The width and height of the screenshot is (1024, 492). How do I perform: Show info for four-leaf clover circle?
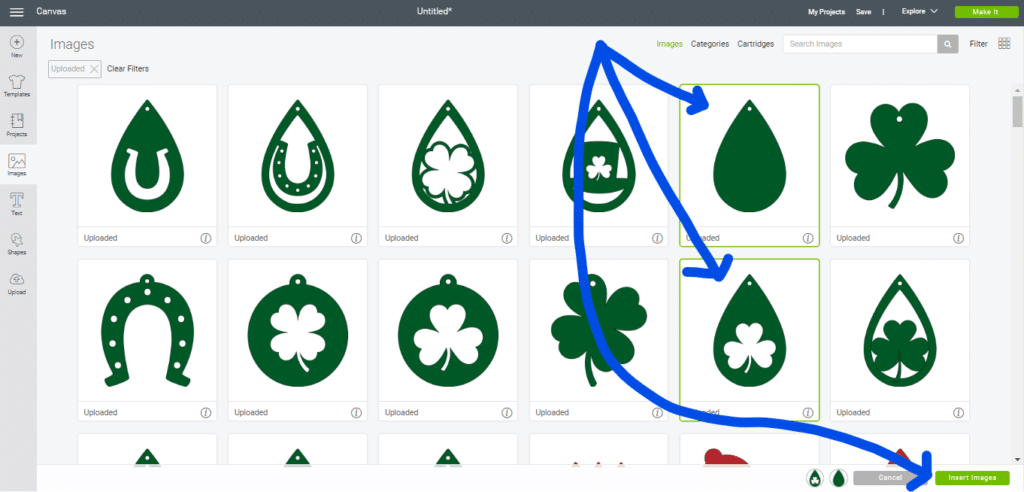tap(356, 413)
